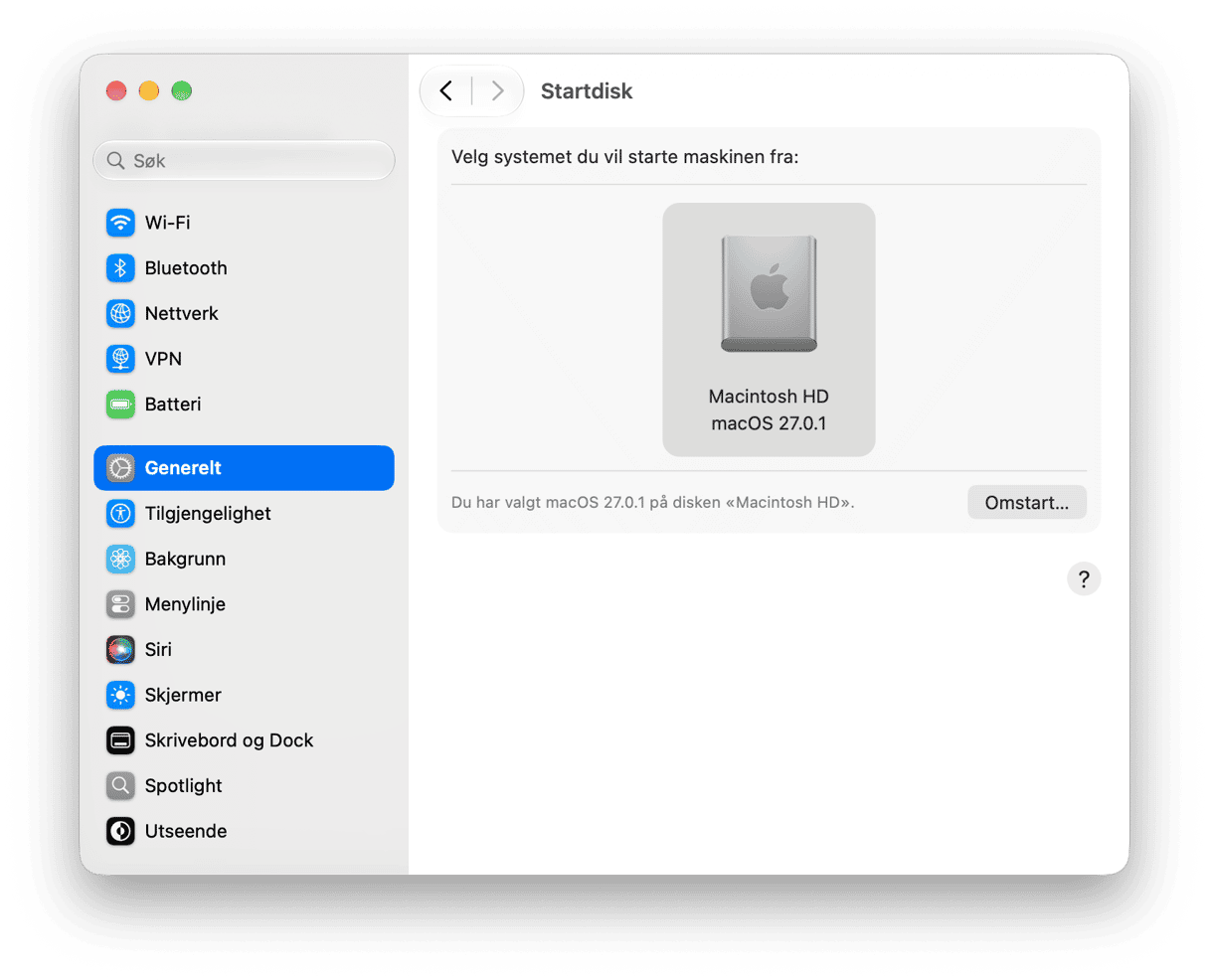Open Skjermer settings label

coord(183,695)
